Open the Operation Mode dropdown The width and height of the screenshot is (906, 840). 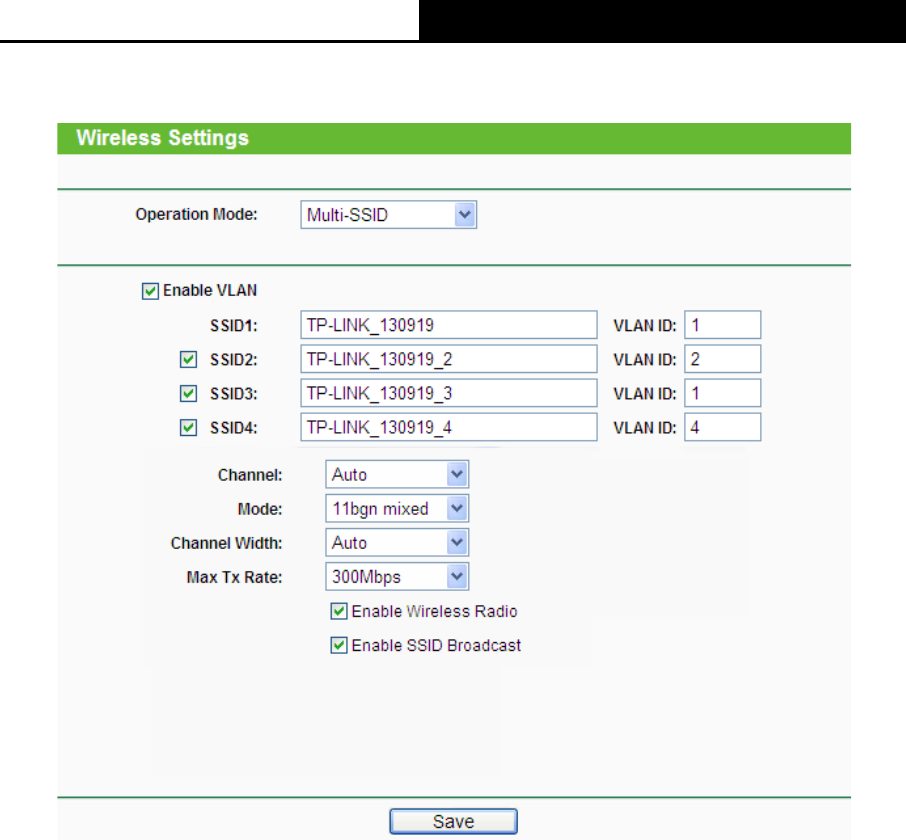[x=388, y=215]
